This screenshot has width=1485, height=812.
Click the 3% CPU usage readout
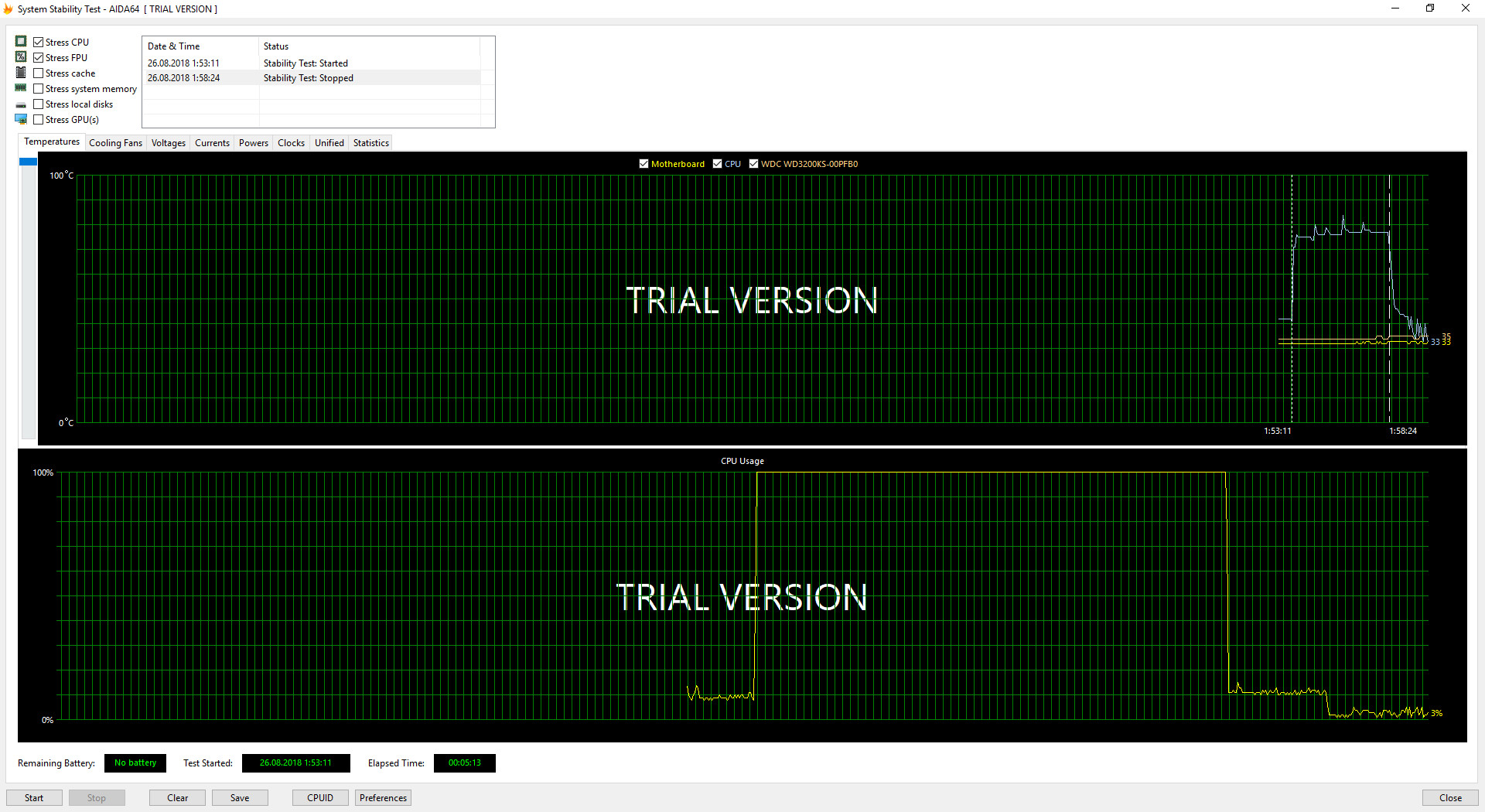tap(1436, 713)
